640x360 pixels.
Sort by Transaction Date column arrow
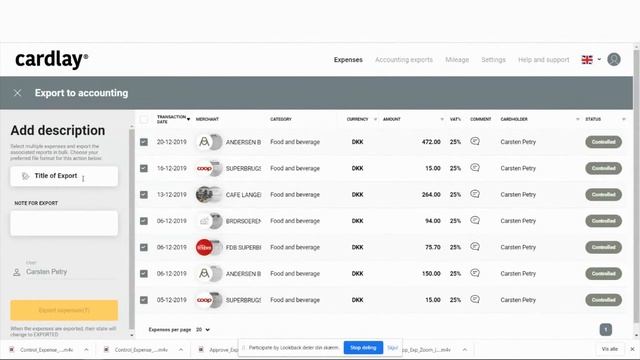point(189,119)
